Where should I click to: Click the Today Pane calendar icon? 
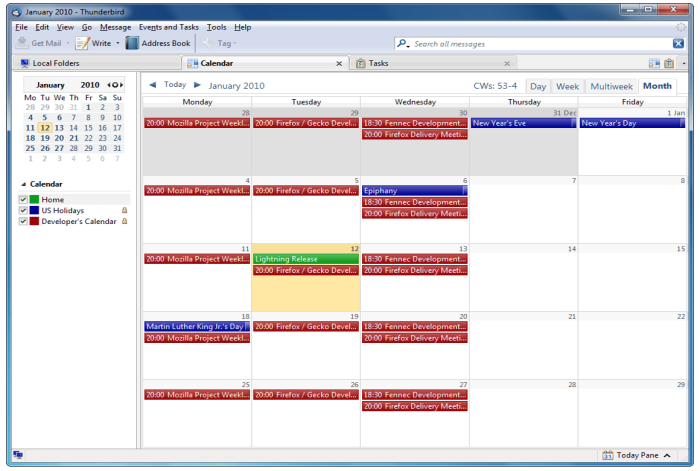608,455
